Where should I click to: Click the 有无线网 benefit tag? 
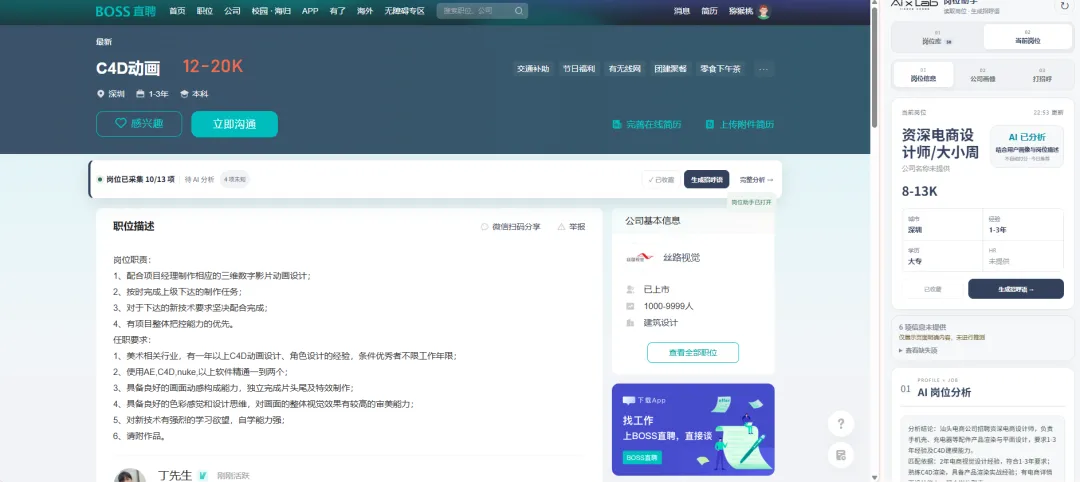tap(625, 69)
